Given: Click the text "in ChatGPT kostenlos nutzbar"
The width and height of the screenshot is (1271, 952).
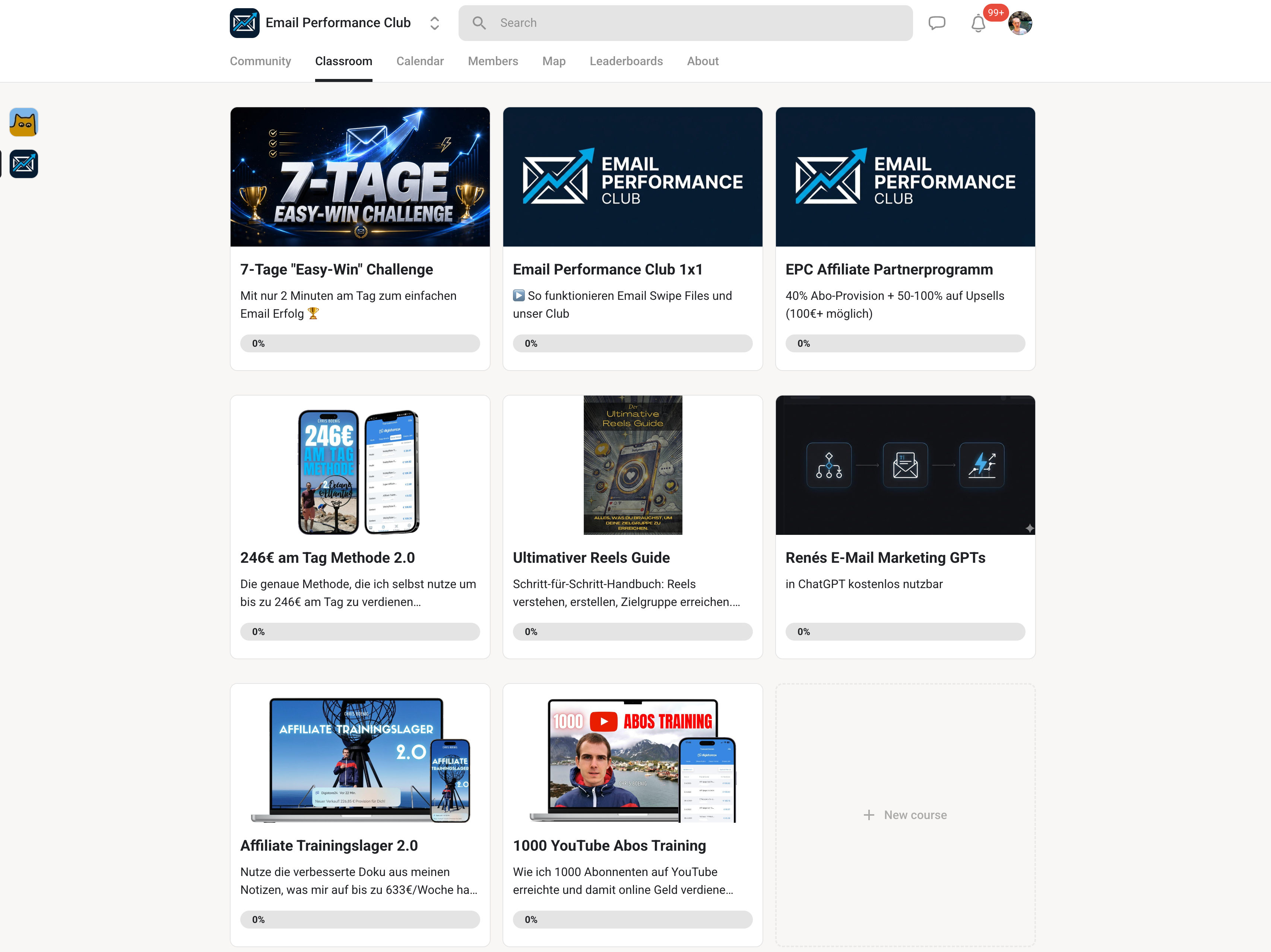Looking at the screenshot, I should click(864, 584).
